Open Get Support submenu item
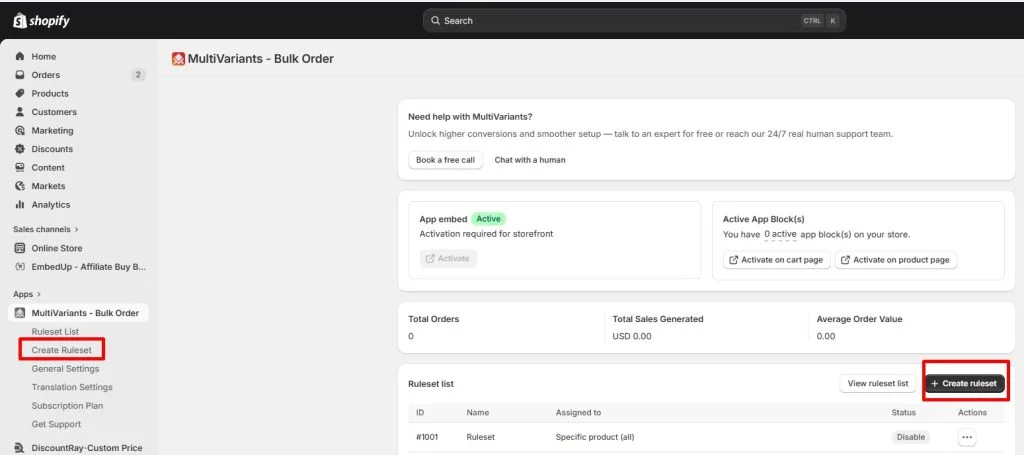 click(x=56, y=424)
